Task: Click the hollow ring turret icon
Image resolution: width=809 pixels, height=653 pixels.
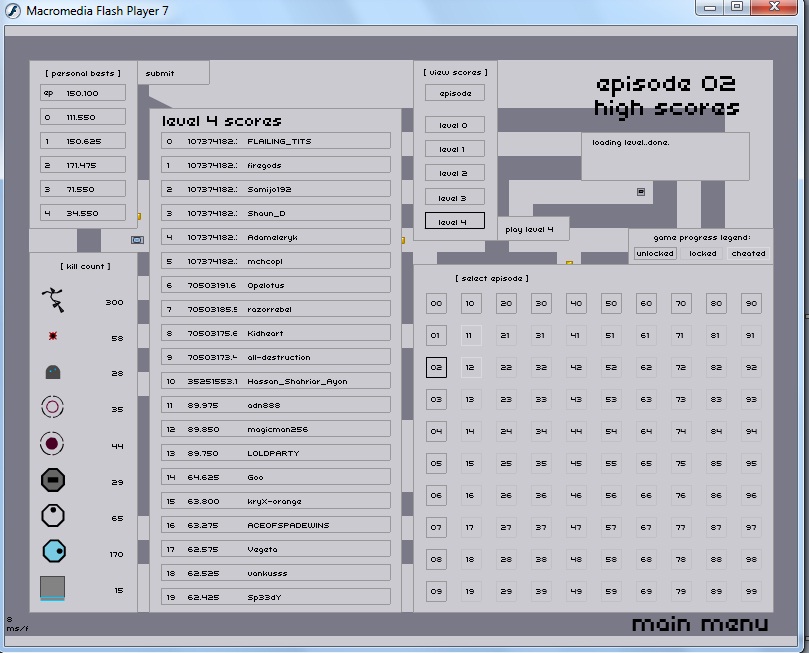Action: (52, 407)
